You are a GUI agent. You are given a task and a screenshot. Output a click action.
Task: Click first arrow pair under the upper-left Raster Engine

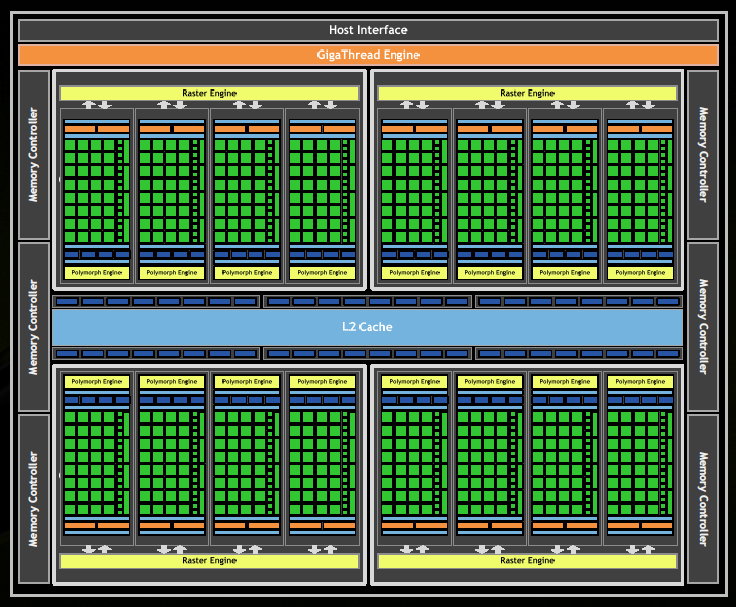(x=97, y=105)
